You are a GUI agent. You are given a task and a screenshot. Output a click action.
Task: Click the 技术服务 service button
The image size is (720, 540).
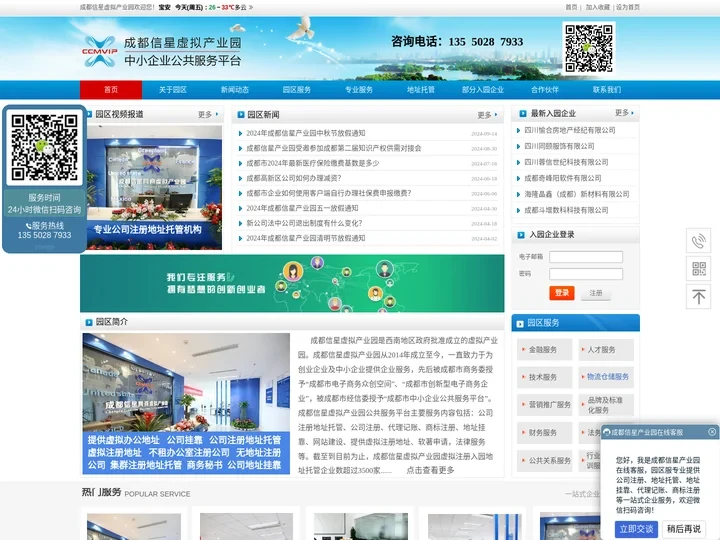(545, 377)
